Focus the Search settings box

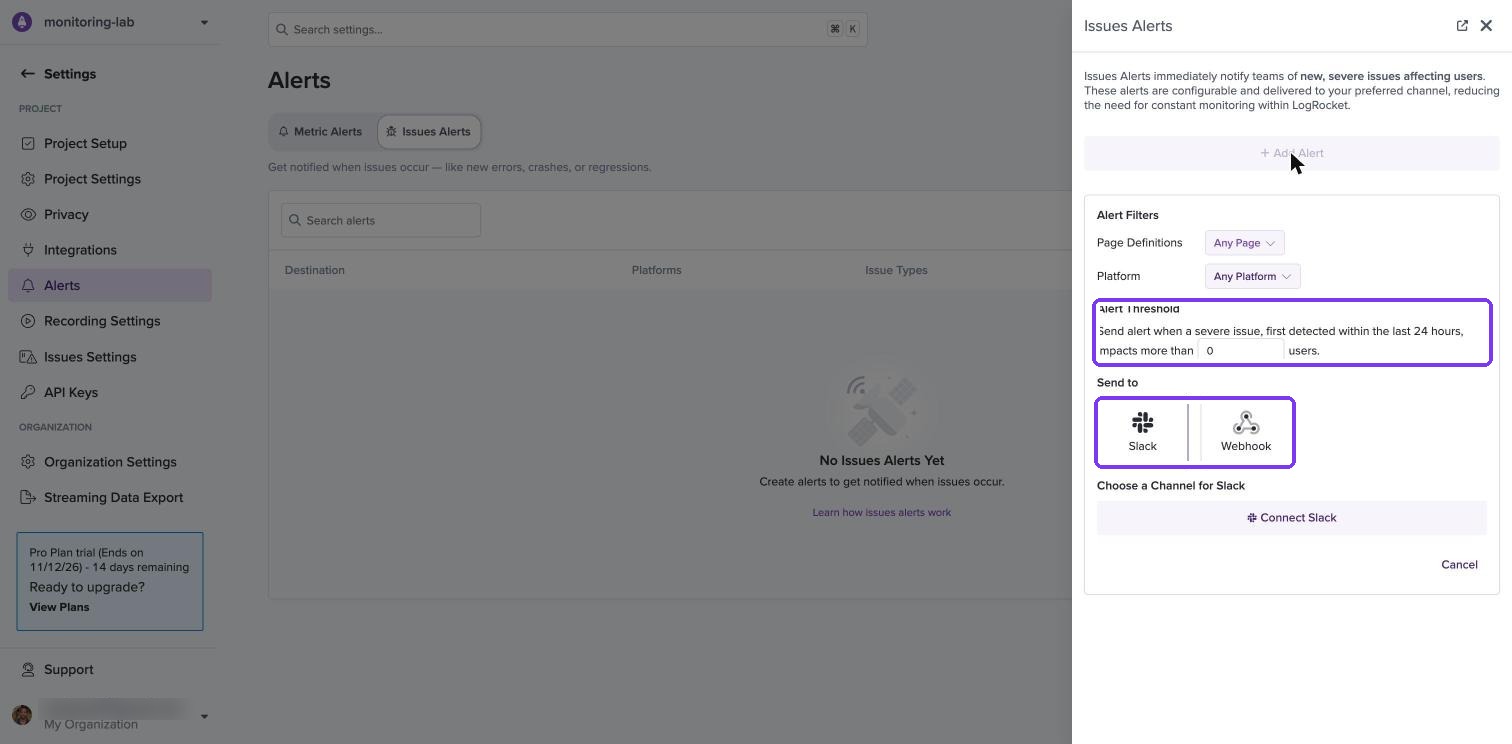coord(567,29)
